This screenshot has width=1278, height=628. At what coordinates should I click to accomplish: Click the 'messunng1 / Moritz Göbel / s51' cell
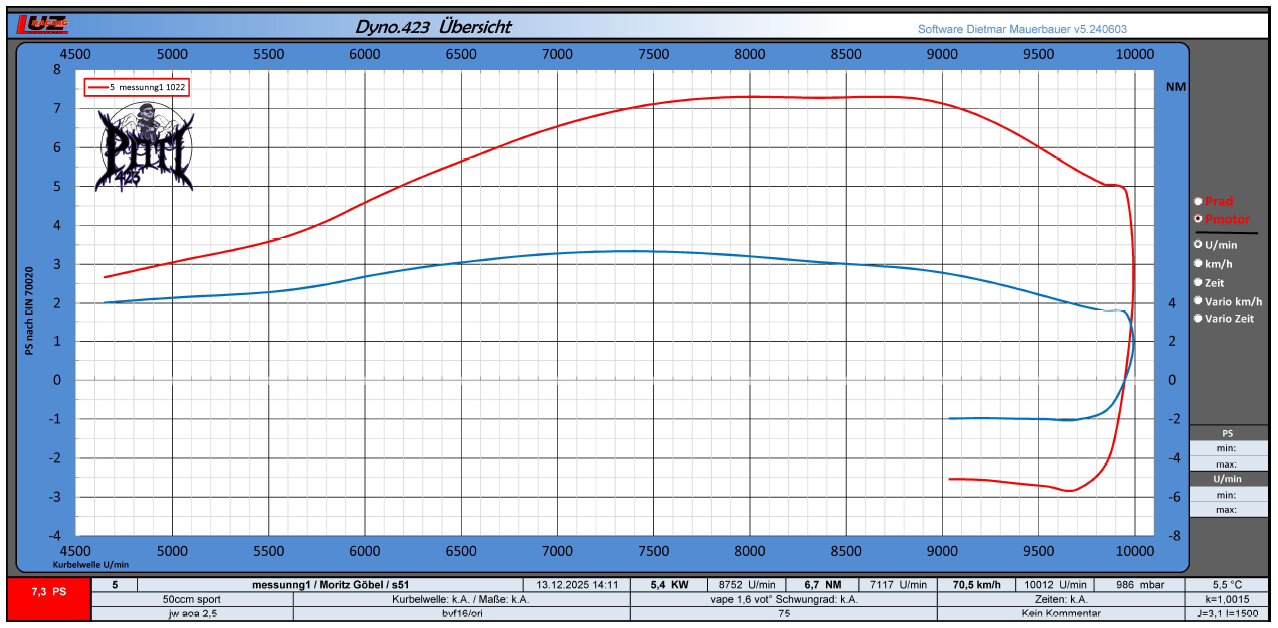[x=330, y=584]
